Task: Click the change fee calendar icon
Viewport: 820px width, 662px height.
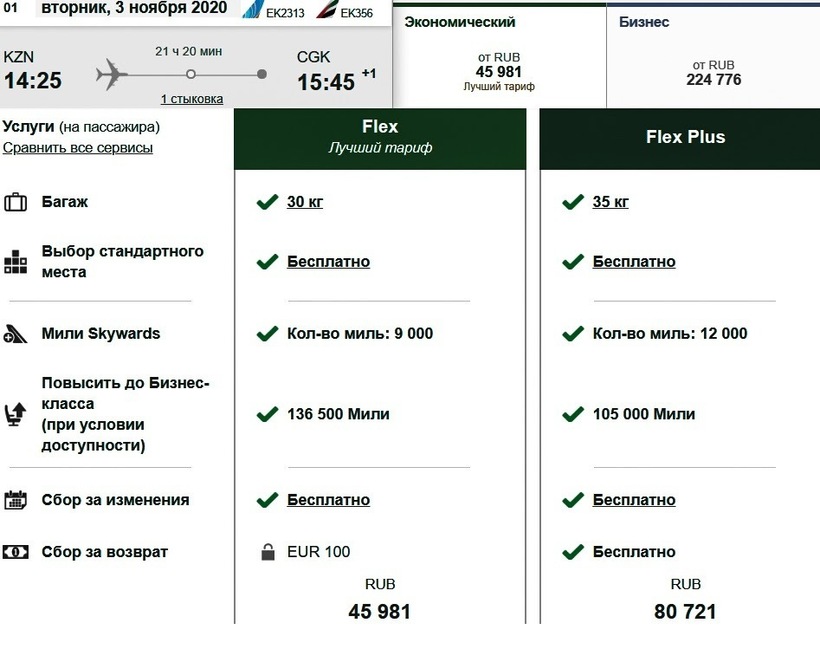Action: (15, 500)
